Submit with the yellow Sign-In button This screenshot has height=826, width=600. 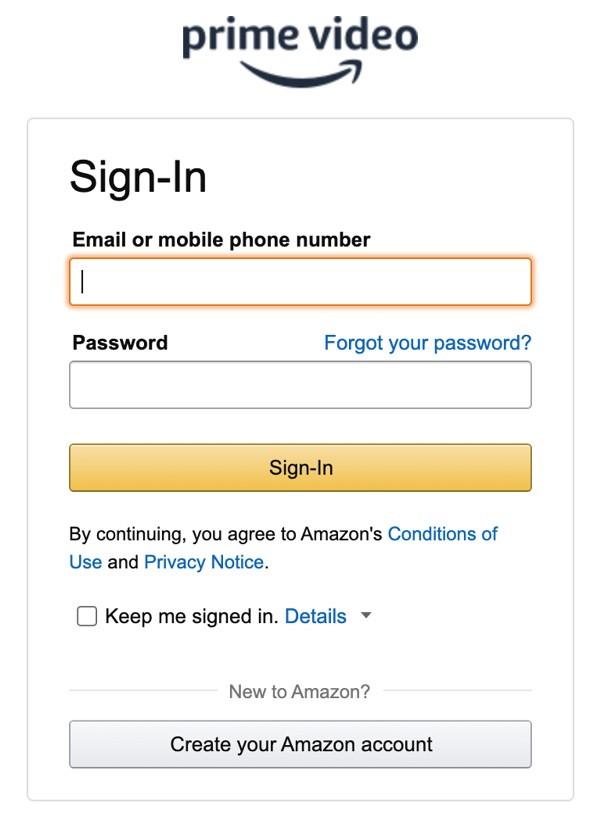[300, 468]
